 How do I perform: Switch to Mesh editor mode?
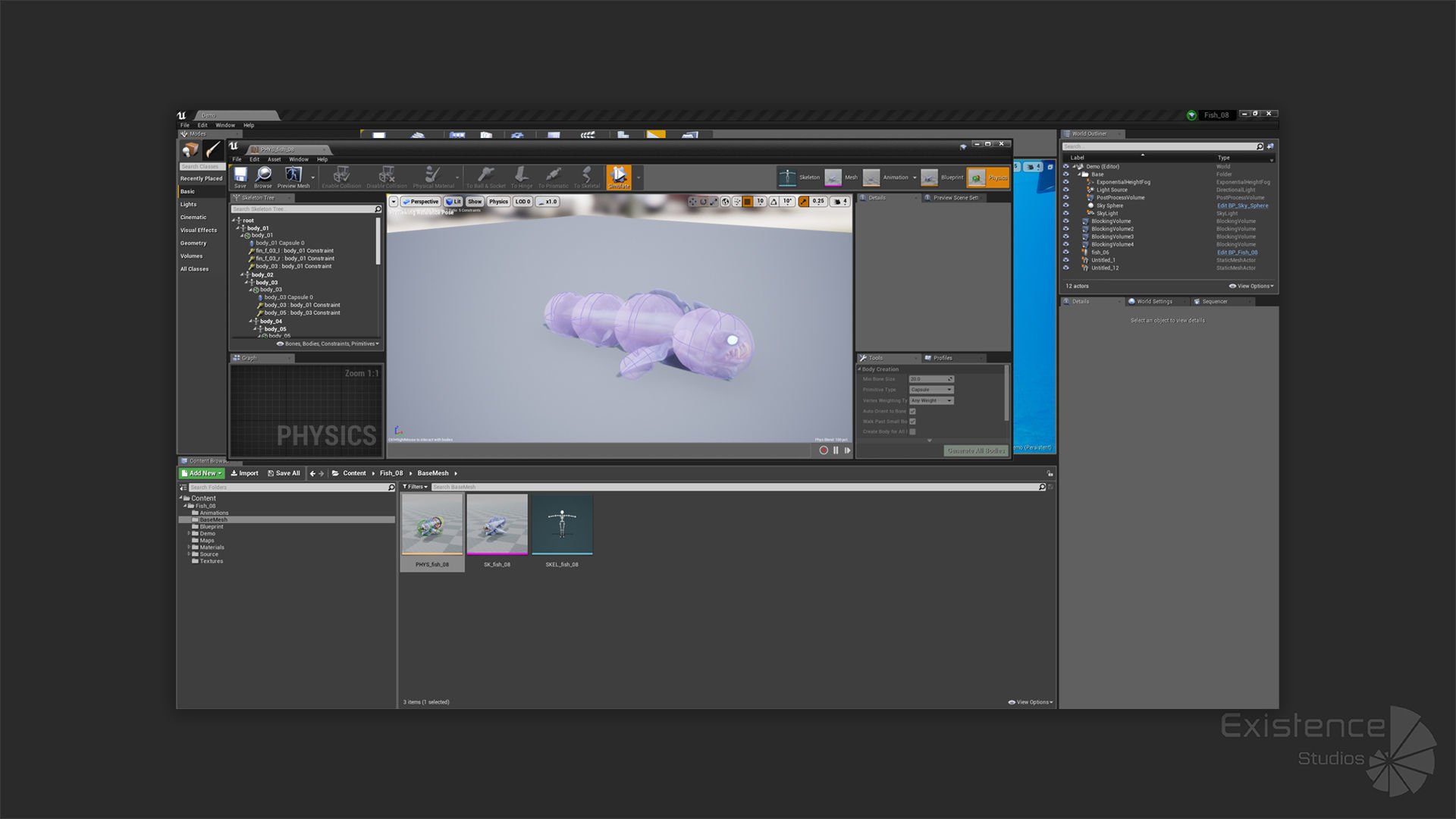pyautogui.click(x=841, y=177)
